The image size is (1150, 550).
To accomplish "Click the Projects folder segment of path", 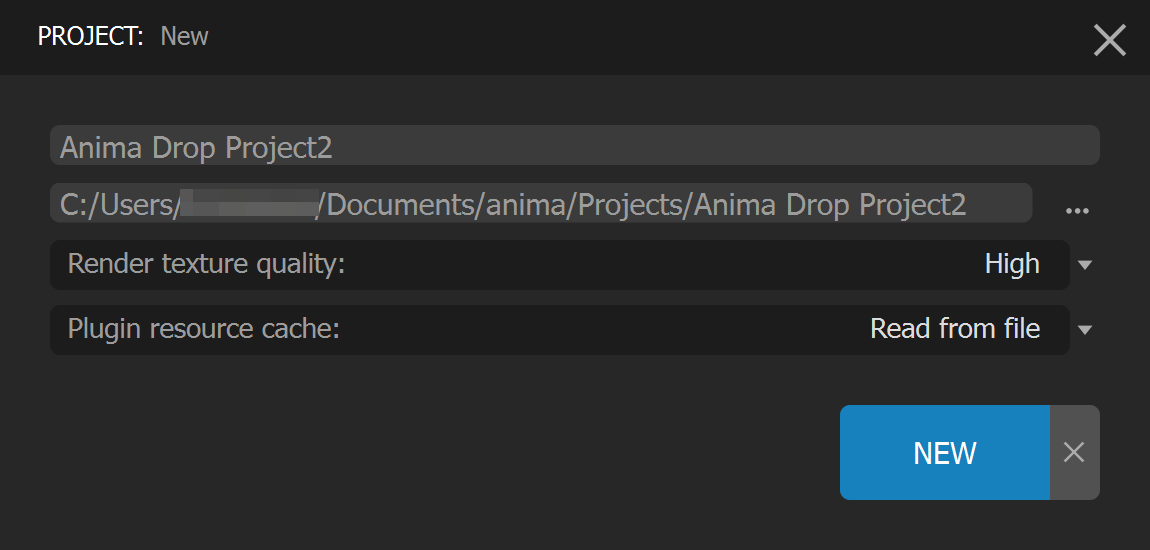I will pos(630,206).
